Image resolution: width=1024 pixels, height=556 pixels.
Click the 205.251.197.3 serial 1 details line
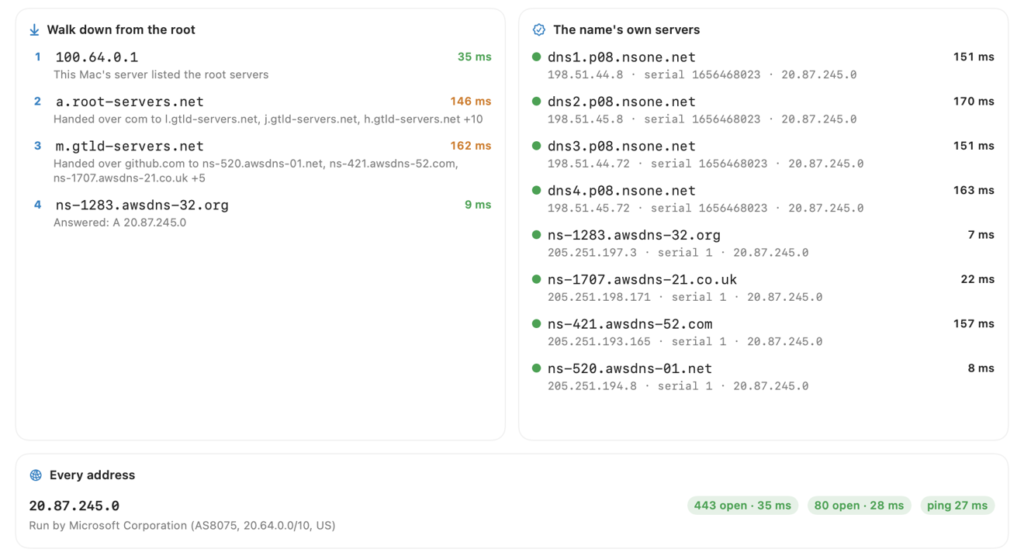[x=678, y=252]
